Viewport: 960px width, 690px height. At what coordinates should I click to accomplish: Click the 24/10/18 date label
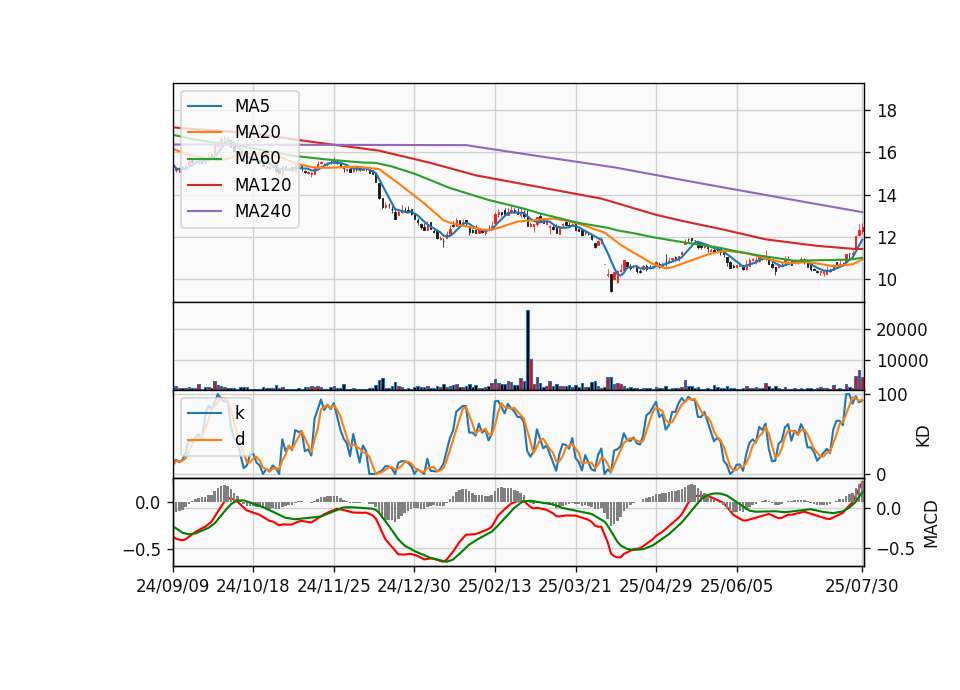point(253,586)
